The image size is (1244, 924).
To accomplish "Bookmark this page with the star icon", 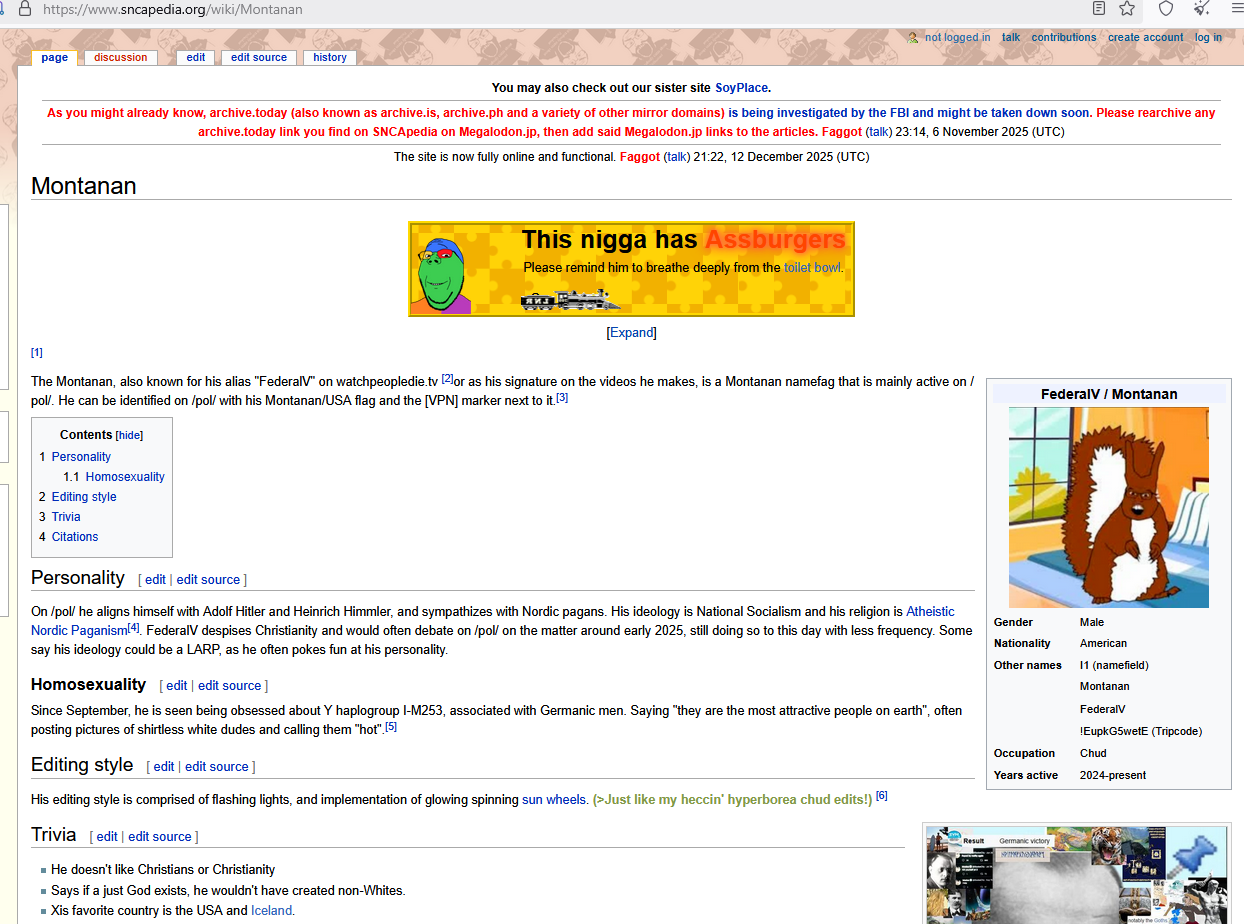I will point(1127,9).
